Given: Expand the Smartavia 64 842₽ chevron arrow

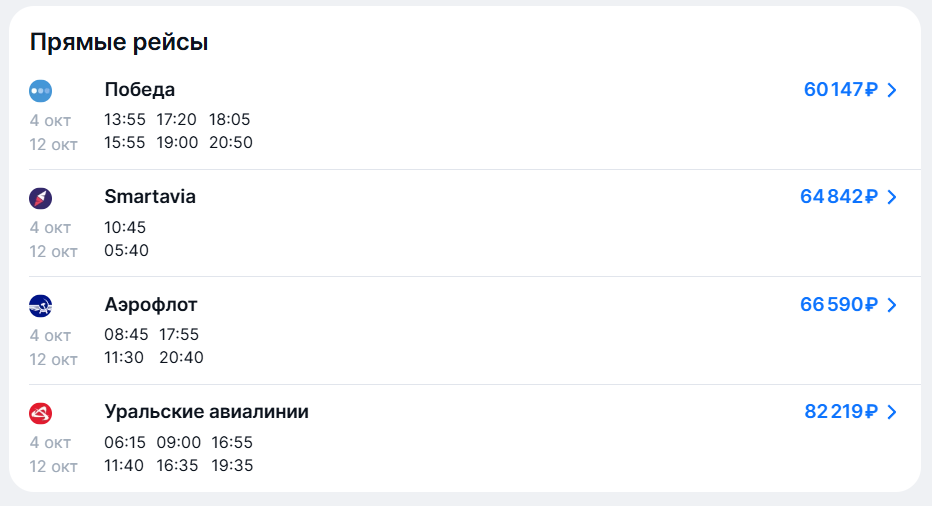Looking at the screenshot, I should coord(893,197).
